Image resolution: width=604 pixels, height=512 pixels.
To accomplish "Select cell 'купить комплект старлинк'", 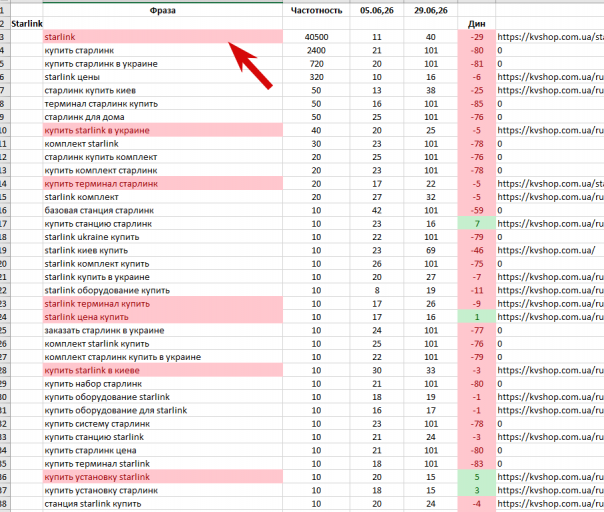I will coord(163,170).
